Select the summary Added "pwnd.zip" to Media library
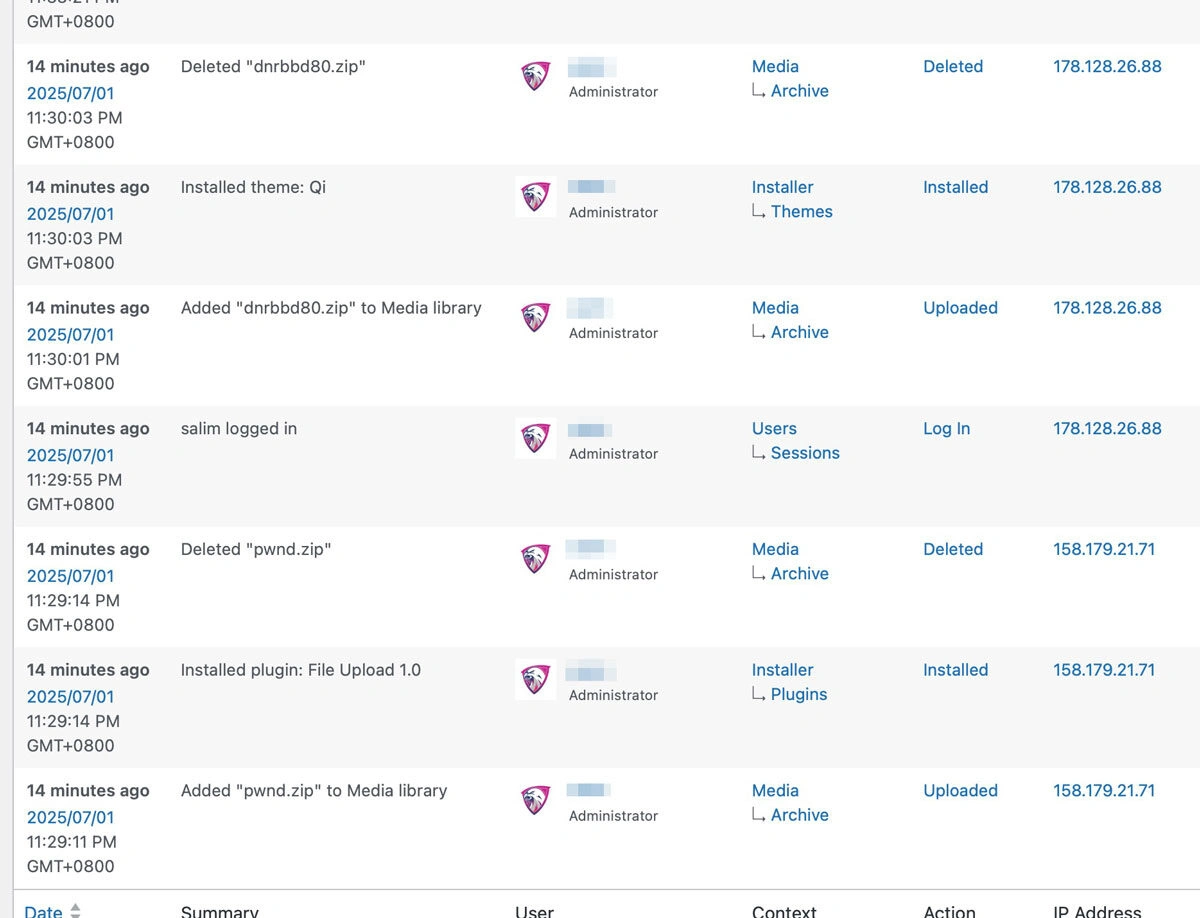The image size is (1200, 918). (x=314, y=791)
